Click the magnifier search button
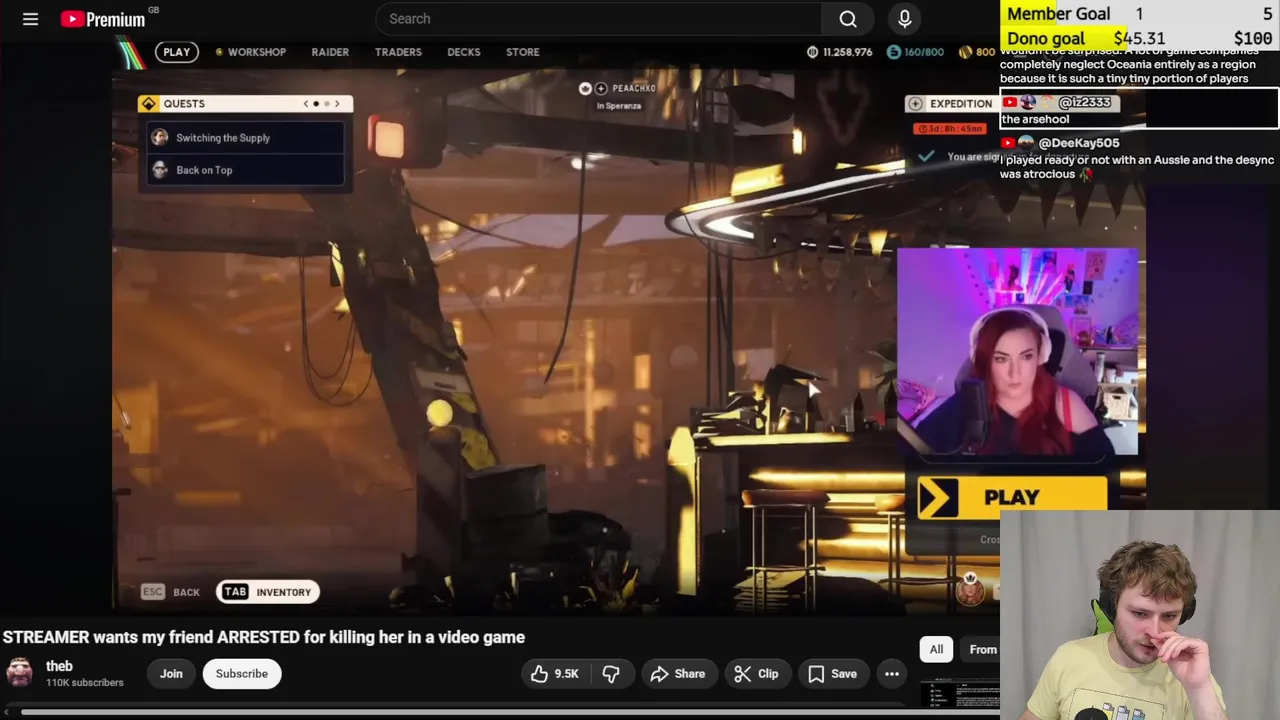This screenshot has height=720, width=1280. pyautogui.click(x=848, y=19)
